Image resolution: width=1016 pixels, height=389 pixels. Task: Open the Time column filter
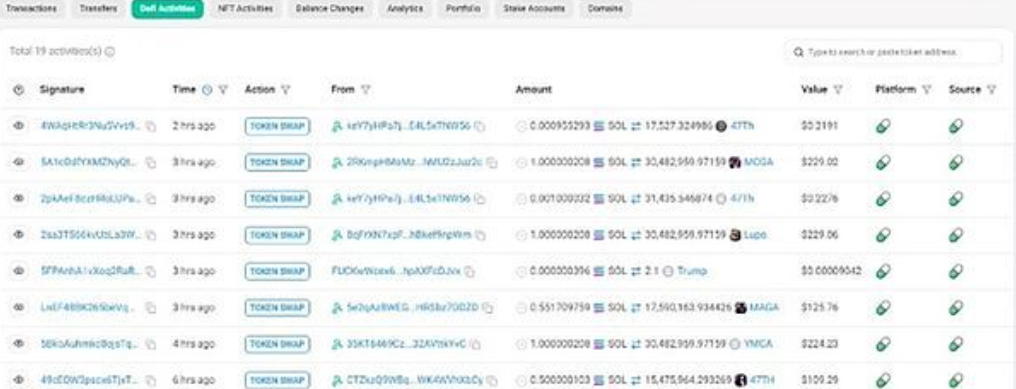click(x=223, y=90)
